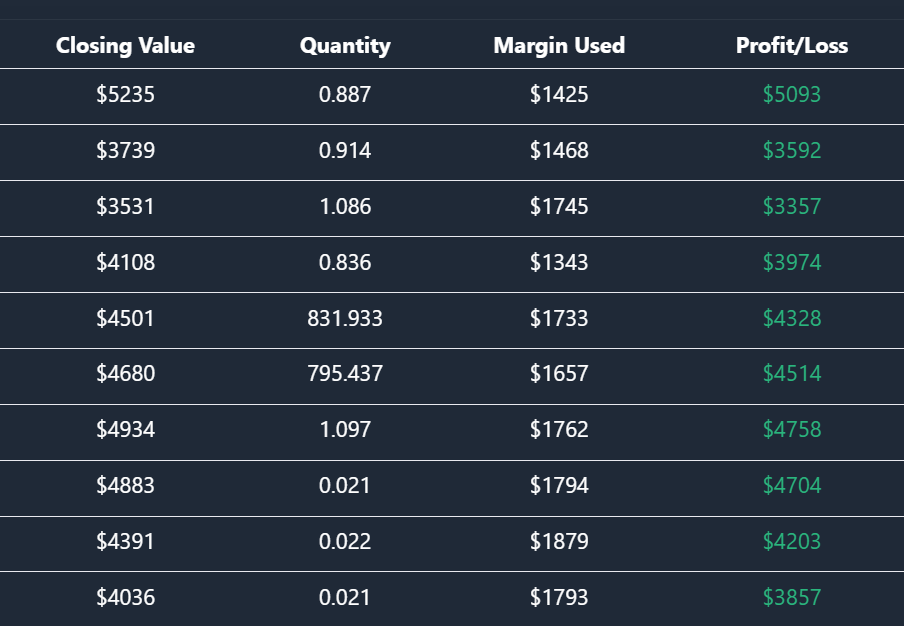Select the 0.022 quantity cell

click(345, 542)
